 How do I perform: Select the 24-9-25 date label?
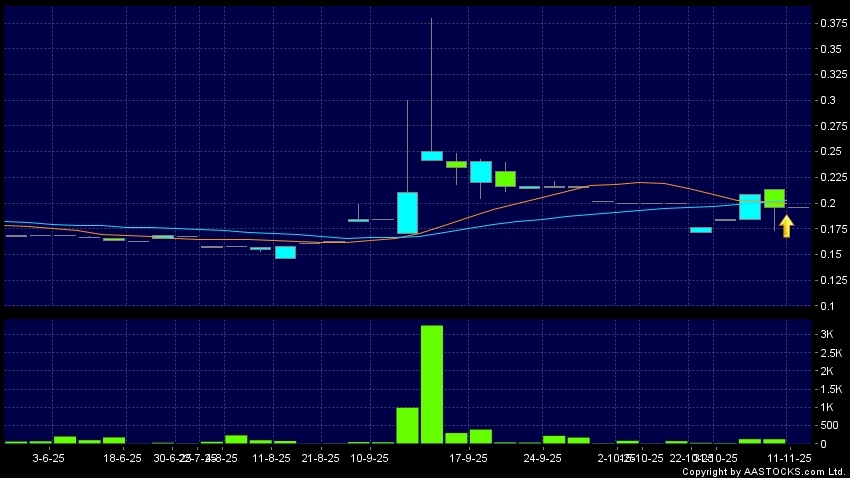(541, 458)
